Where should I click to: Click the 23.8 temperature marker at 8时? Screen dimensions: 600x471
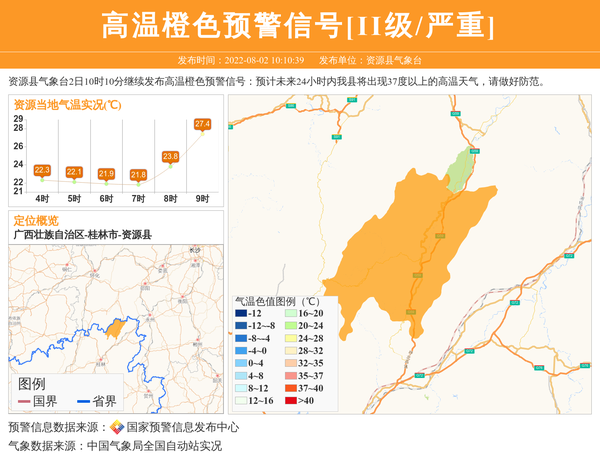[170, 156]
